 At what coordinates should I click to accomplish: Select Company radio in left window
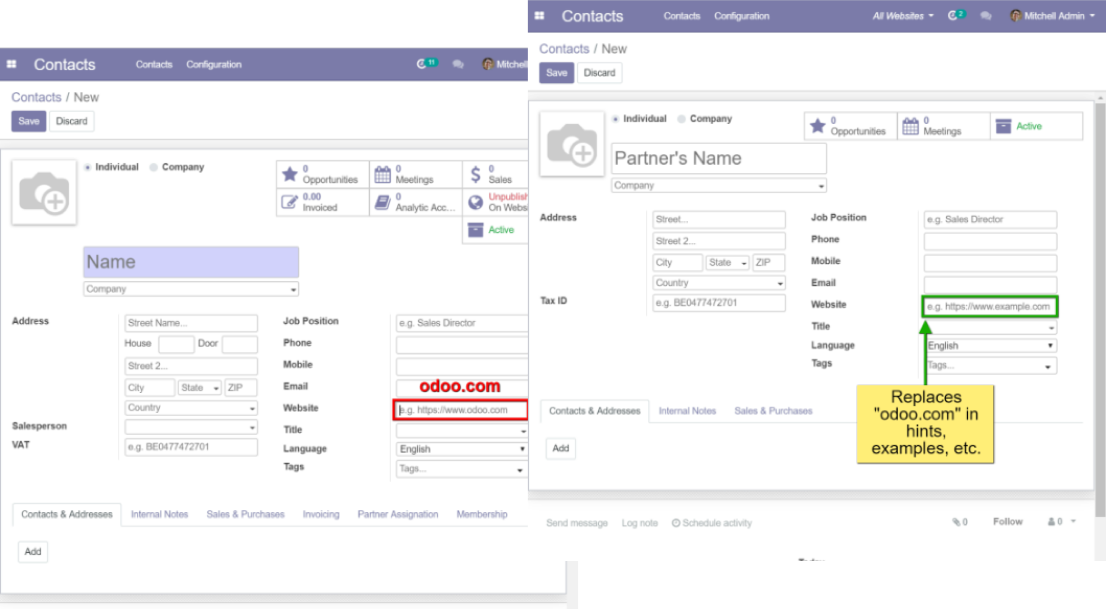tap(154, 167)
